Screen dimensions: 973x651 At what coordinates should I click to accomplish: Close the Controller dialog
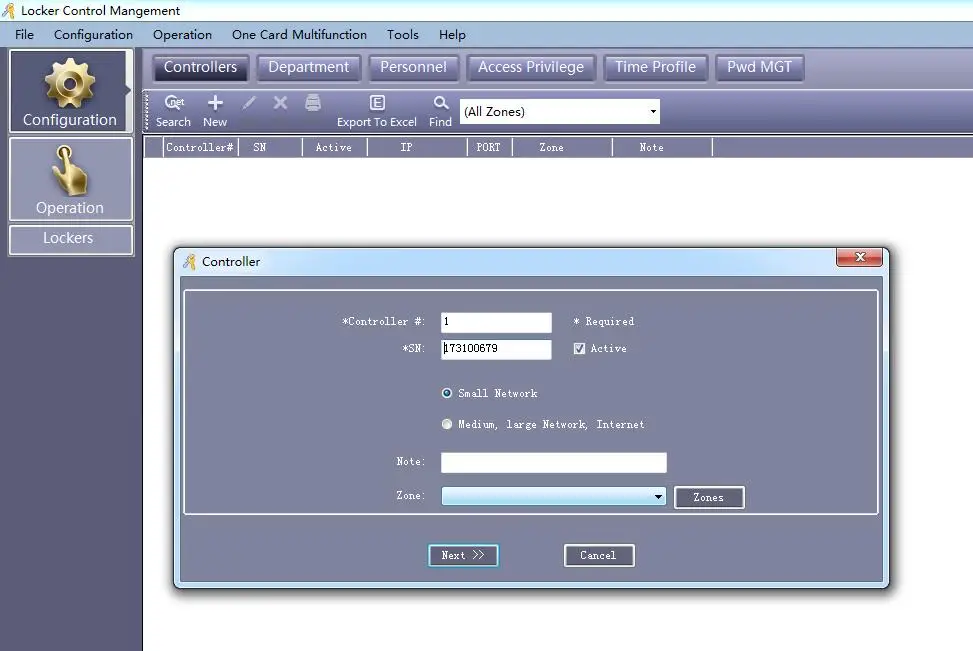[859, 257]
